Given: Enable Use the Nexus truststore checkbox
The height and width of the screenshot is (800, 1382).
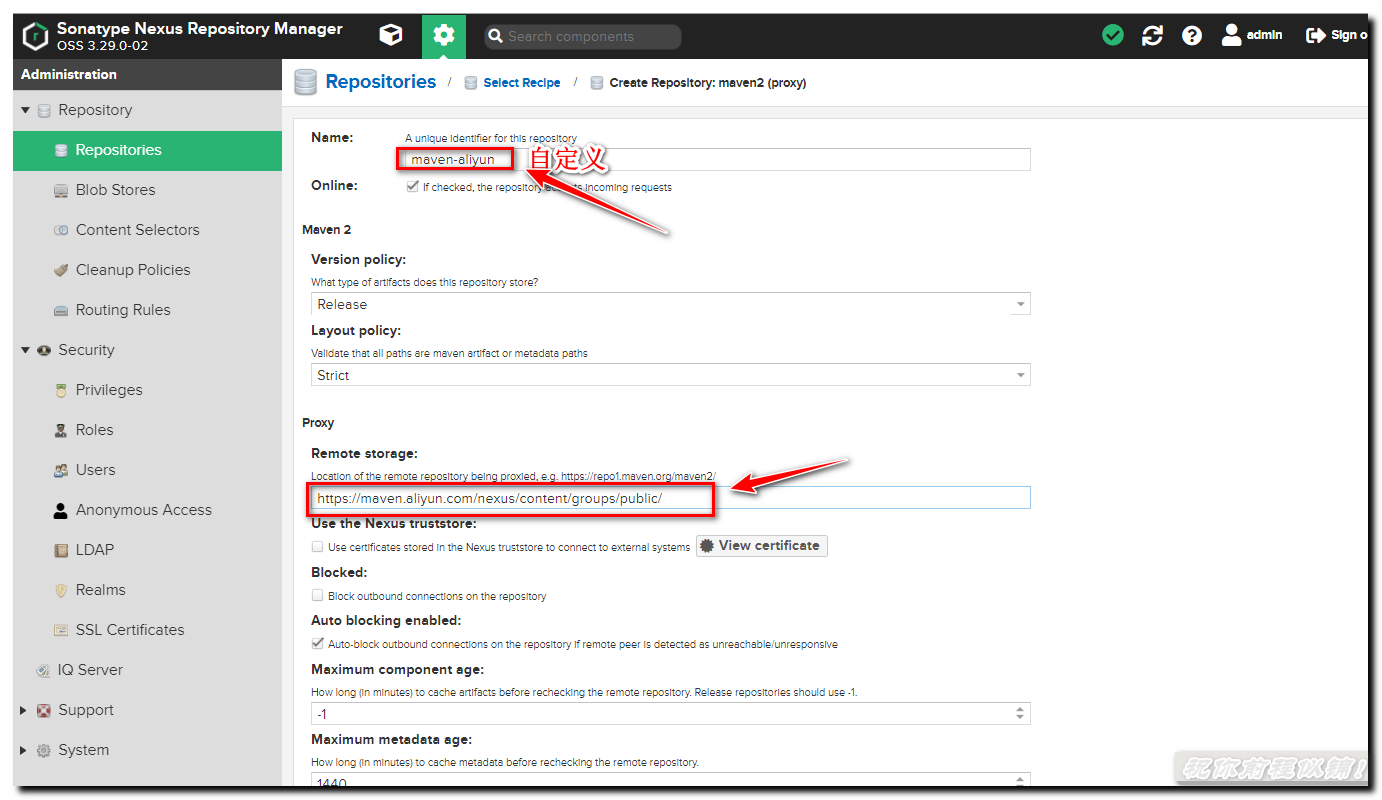Looking at the screenshot, I should (x=317, y=547).
